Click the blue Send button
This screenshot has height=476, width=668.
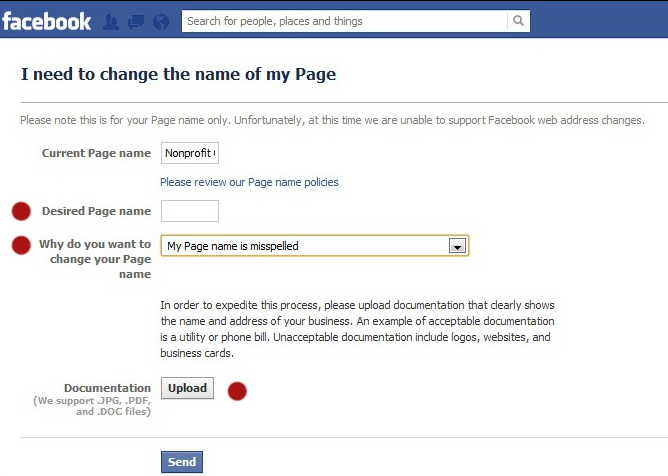182,462
